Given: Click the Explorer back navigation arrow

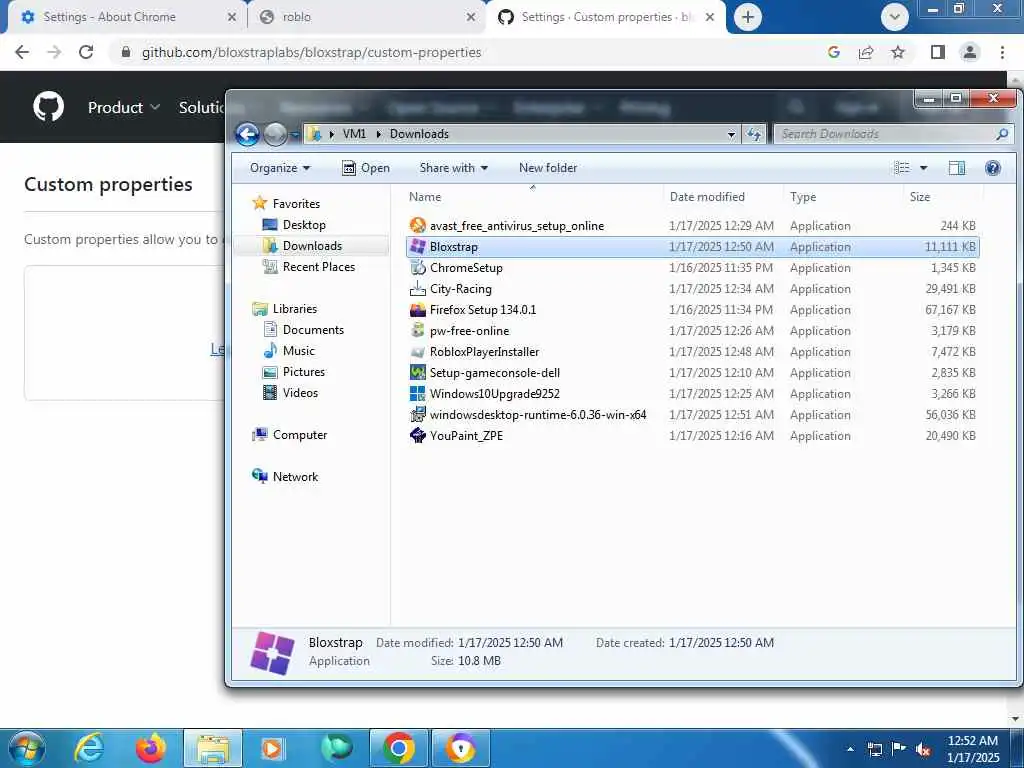Looking at the screenshot, I should (x=248, y=135).
